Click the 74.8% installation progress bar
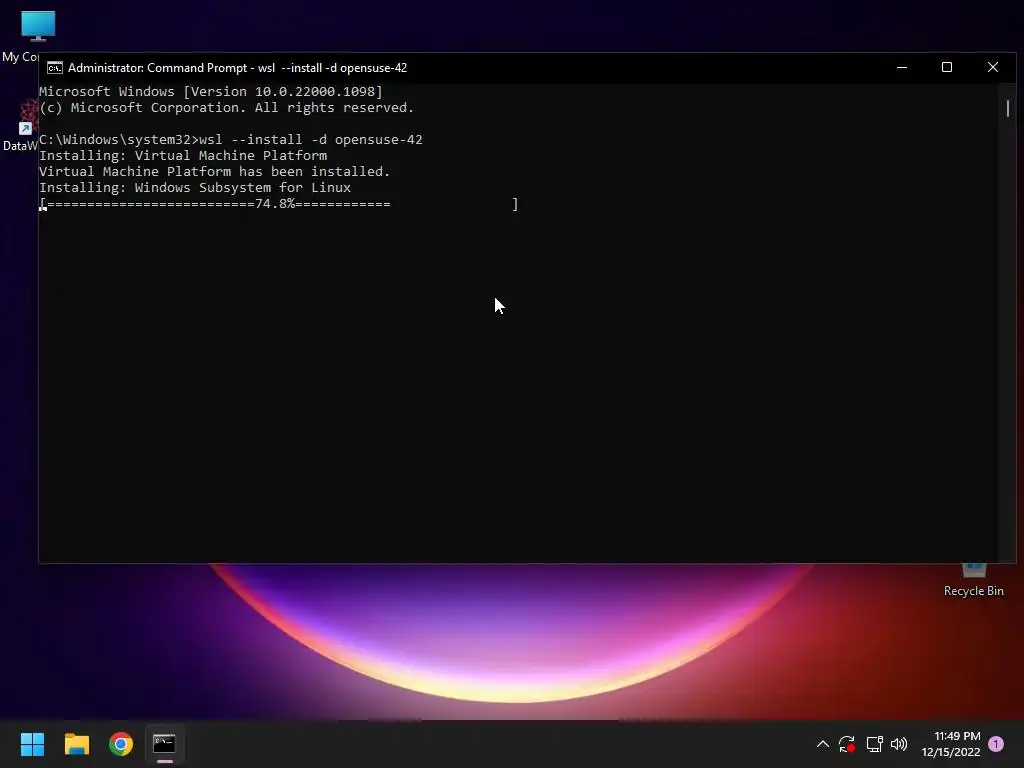Screen dimensions: 1024x768 click(279, 204)
